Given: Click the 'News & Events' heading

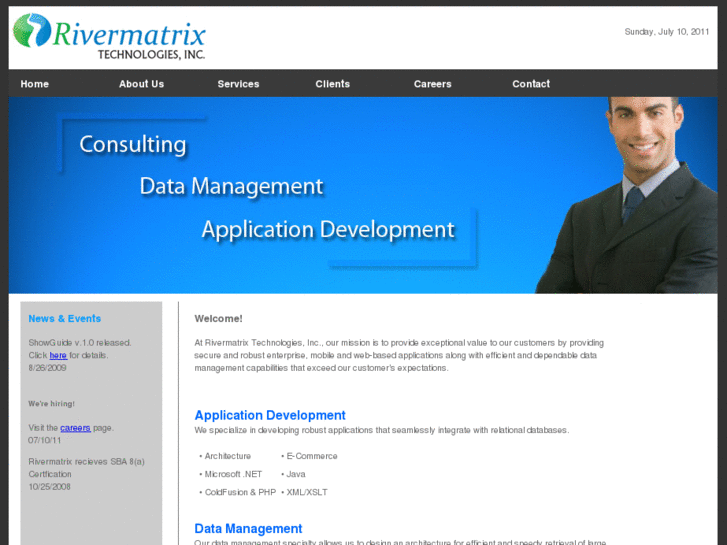Looking at the screenshot, I should coord(64,319).
